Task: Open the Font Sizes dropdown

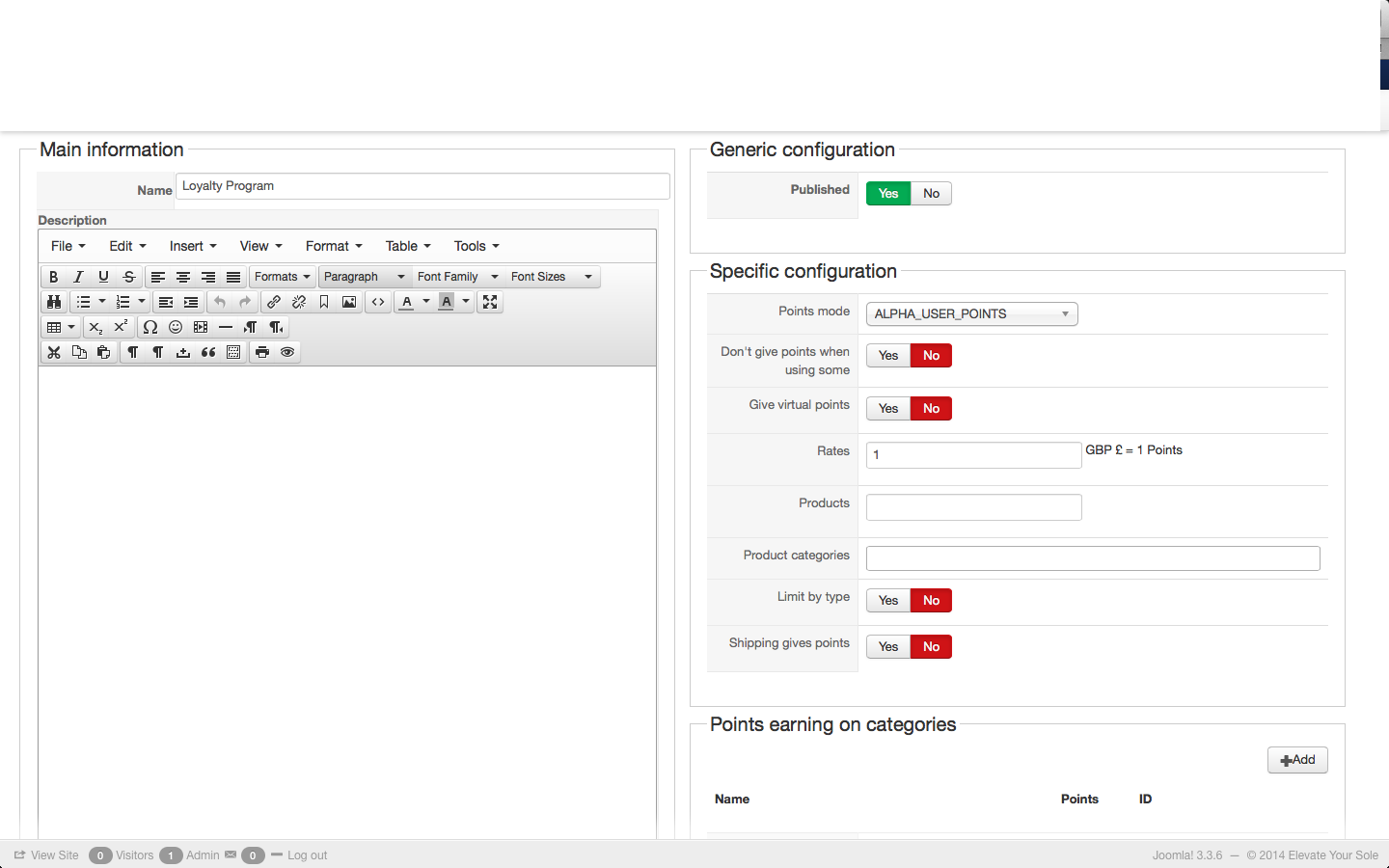Action: tap(552, 277)
